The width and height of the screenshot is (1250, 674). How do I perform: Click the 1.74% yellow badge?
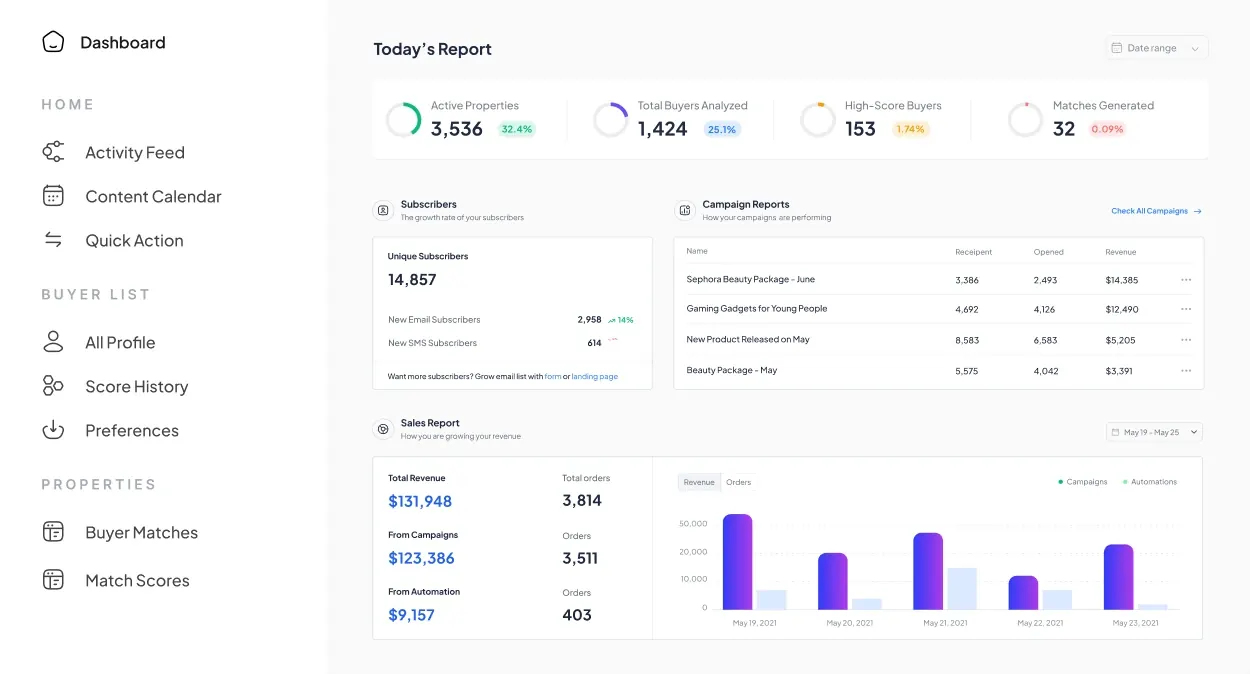point(910,129)
